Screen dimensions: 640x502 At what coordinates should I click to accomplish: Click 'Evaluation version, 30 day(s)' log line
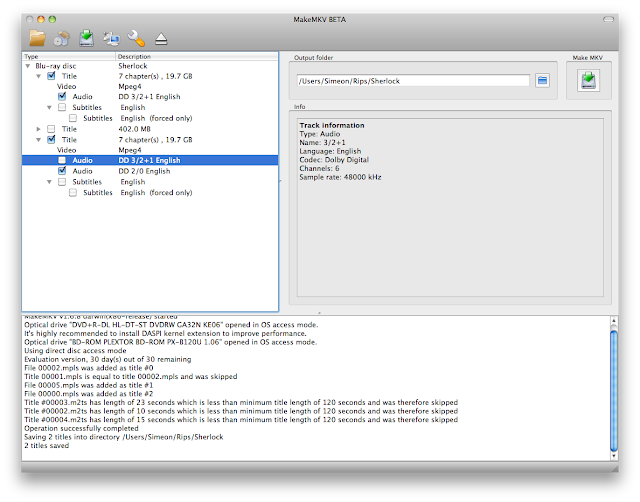point(107,360)
